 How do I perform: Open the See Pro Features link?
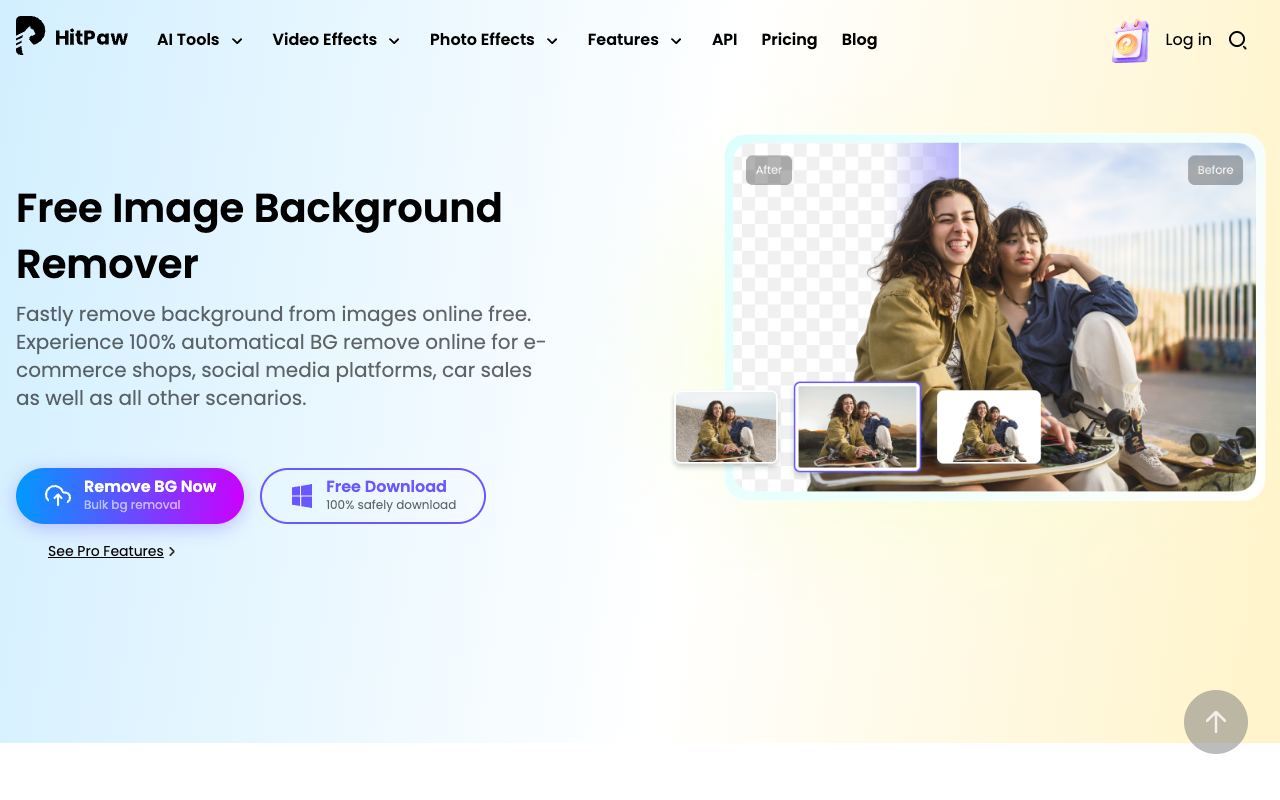point(111,551)
